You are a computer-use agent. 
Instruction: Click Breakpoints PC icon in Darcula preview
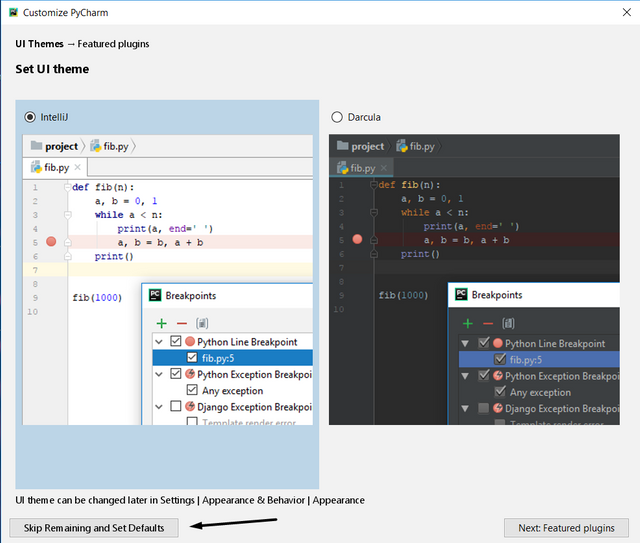[461, 294]
